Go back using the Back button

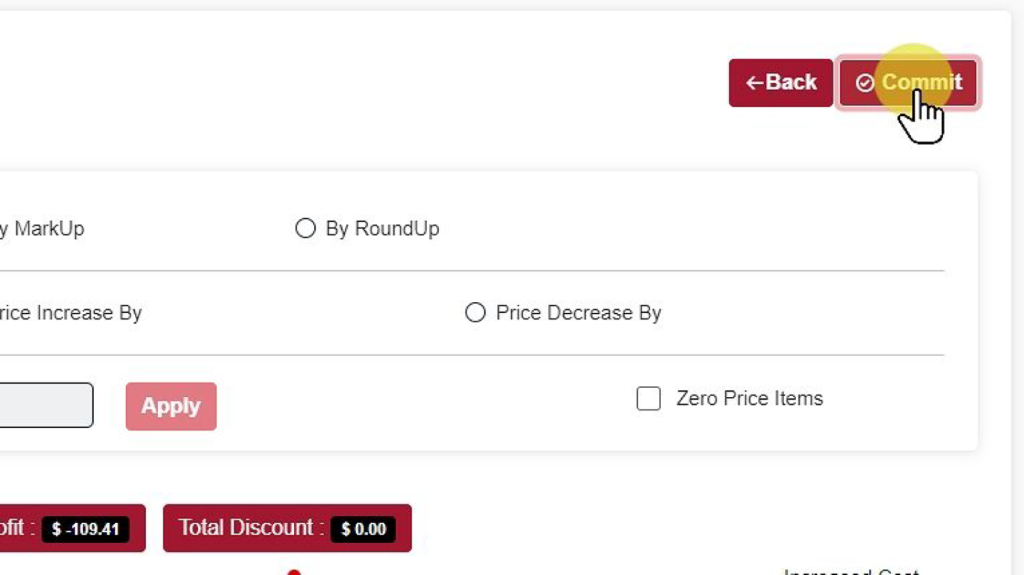pyautogui.click(x=780, y=83)
